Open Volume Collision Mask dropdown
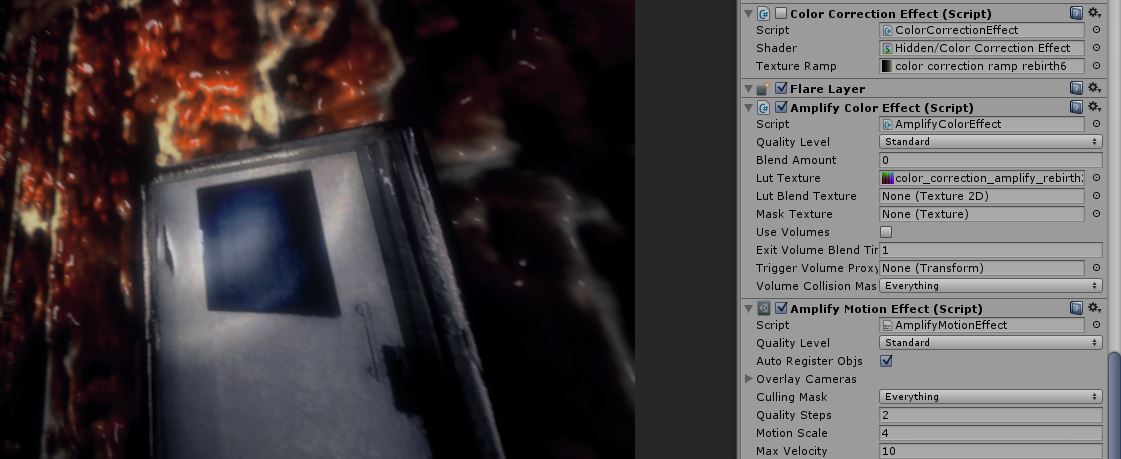 [990, 286]
